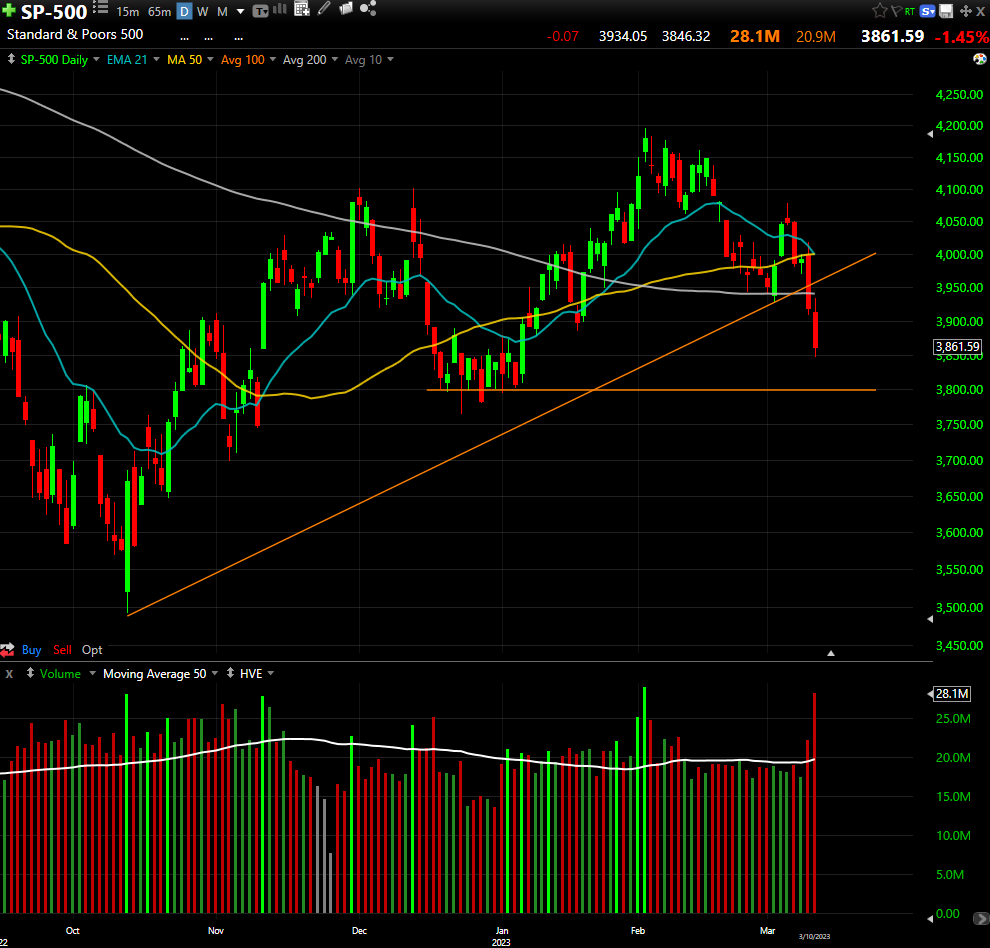Click the Feb label on time axis
The height and width of the screenshot is (948, 990).
(x=638, y=930)
